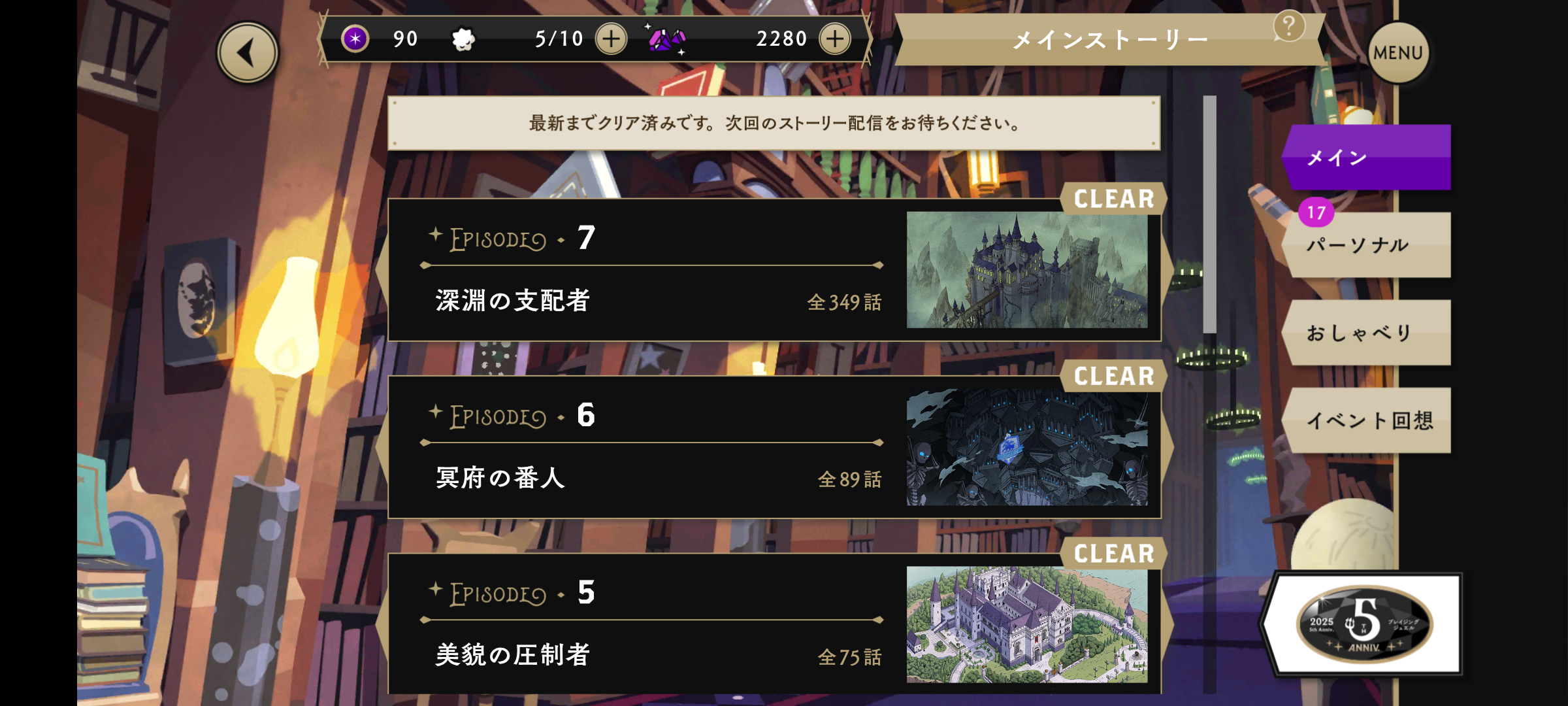Open the イベント回想 tab
The image size is (1568, 706).
click(x=1367, y=420)
